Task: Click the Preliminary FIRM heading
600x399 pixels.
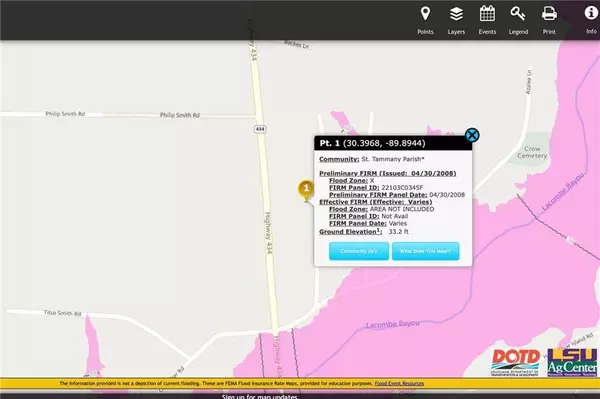Action: pyautogui.click(x=388, y=173)
